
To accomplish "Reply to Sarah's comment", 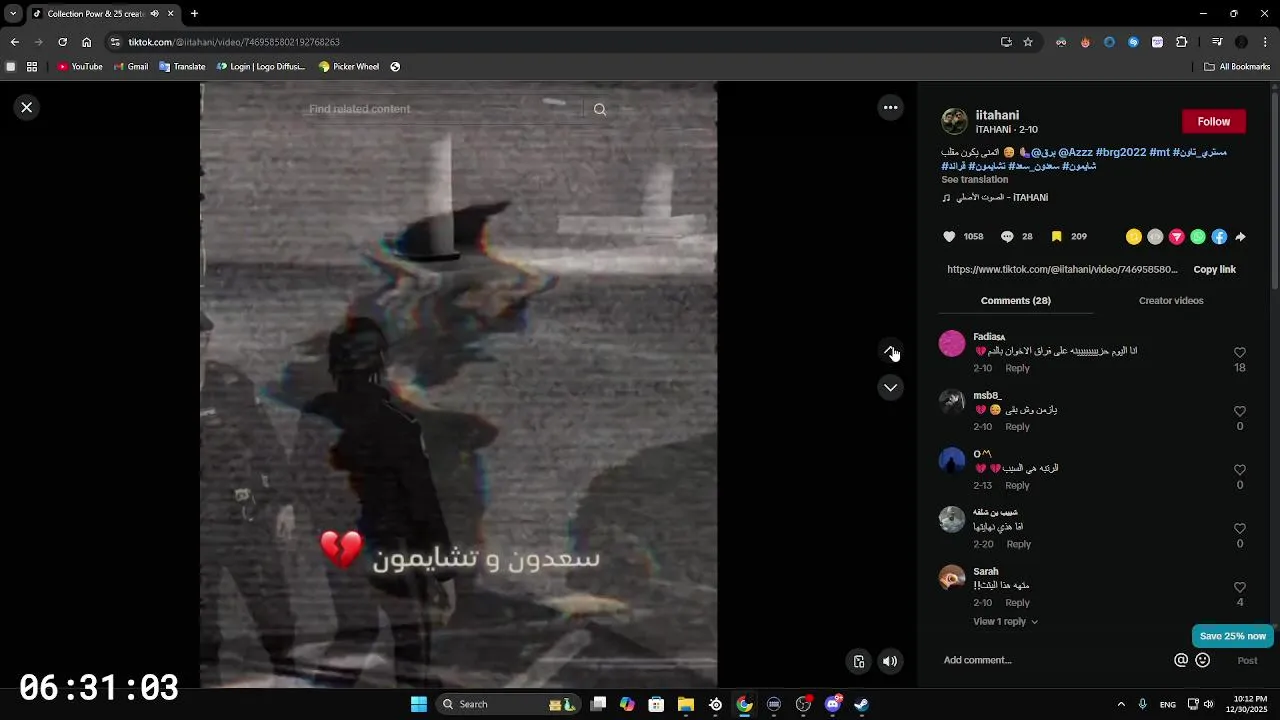I will coord(1017,603).
